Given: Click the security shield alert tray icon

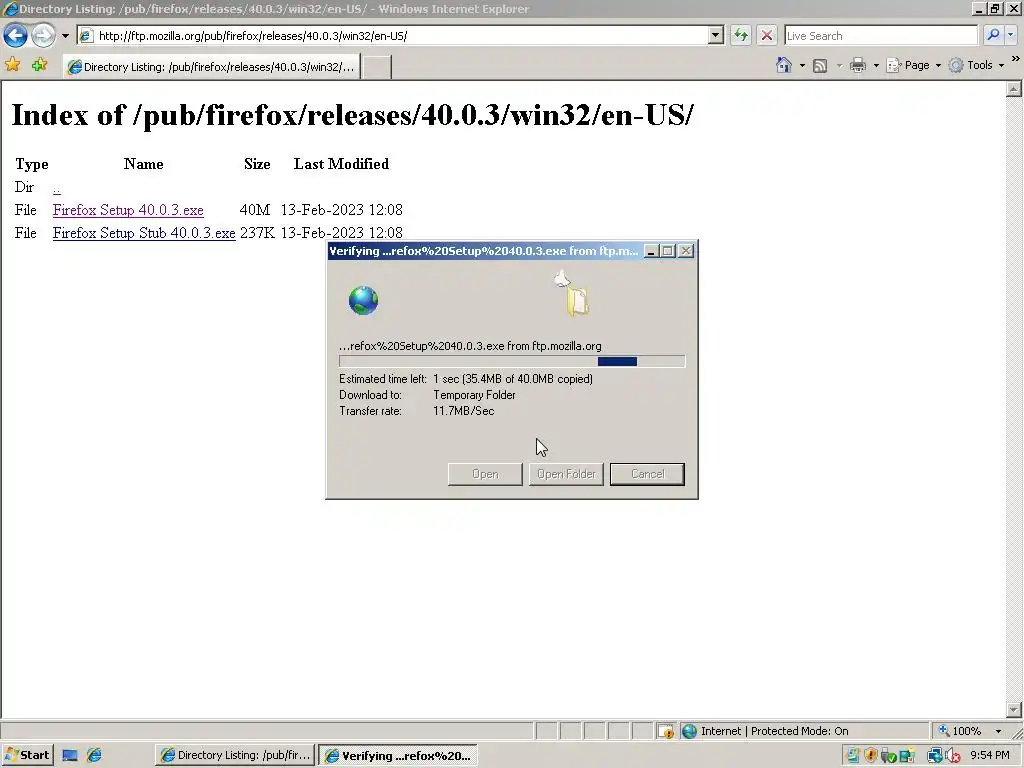Looking at the screenshot, I should point(871,756).
